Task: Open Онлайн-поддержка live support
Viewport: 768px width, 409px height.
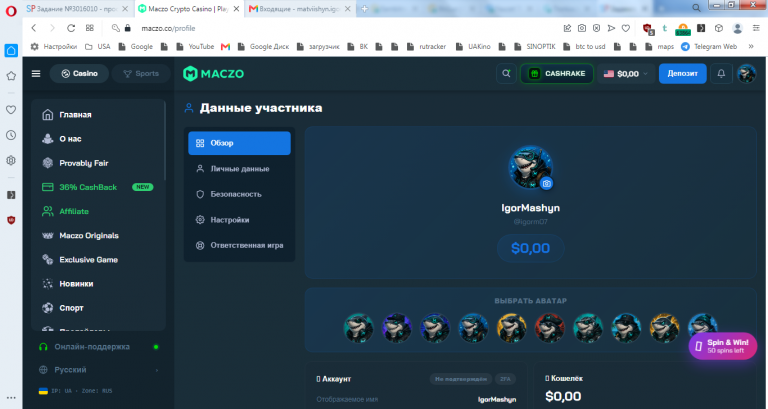Action: (98, 347)
